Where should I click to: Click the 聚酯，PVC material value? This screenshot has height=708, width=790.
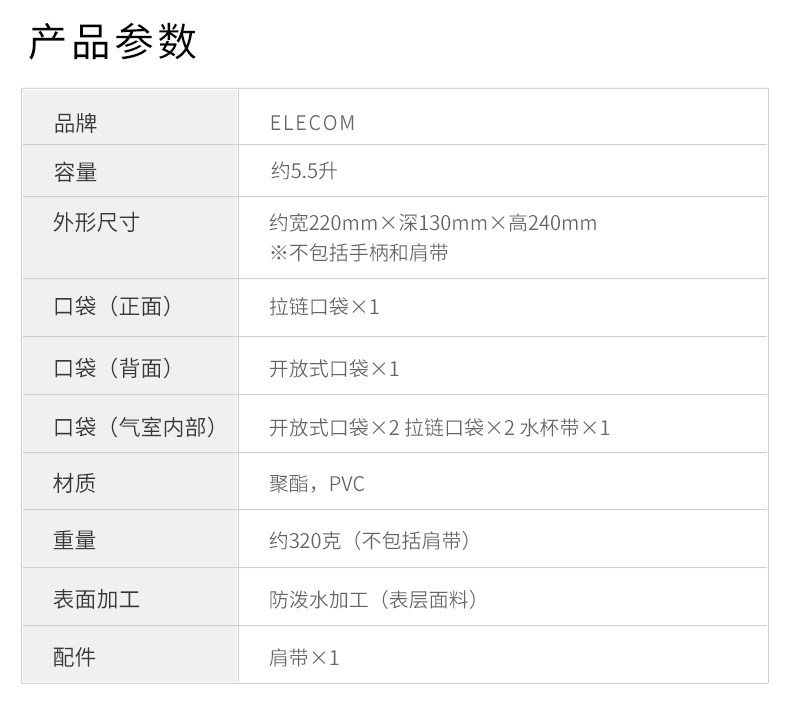click(x=317, y=485)
